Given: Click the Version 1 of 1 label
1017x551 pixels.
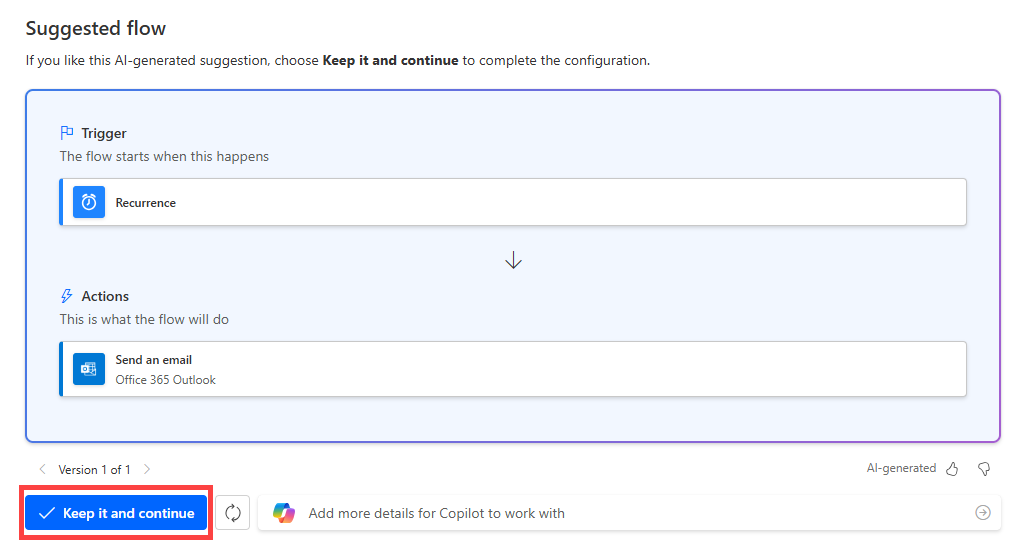Looking at the screenshot, I should pos(94,469).
